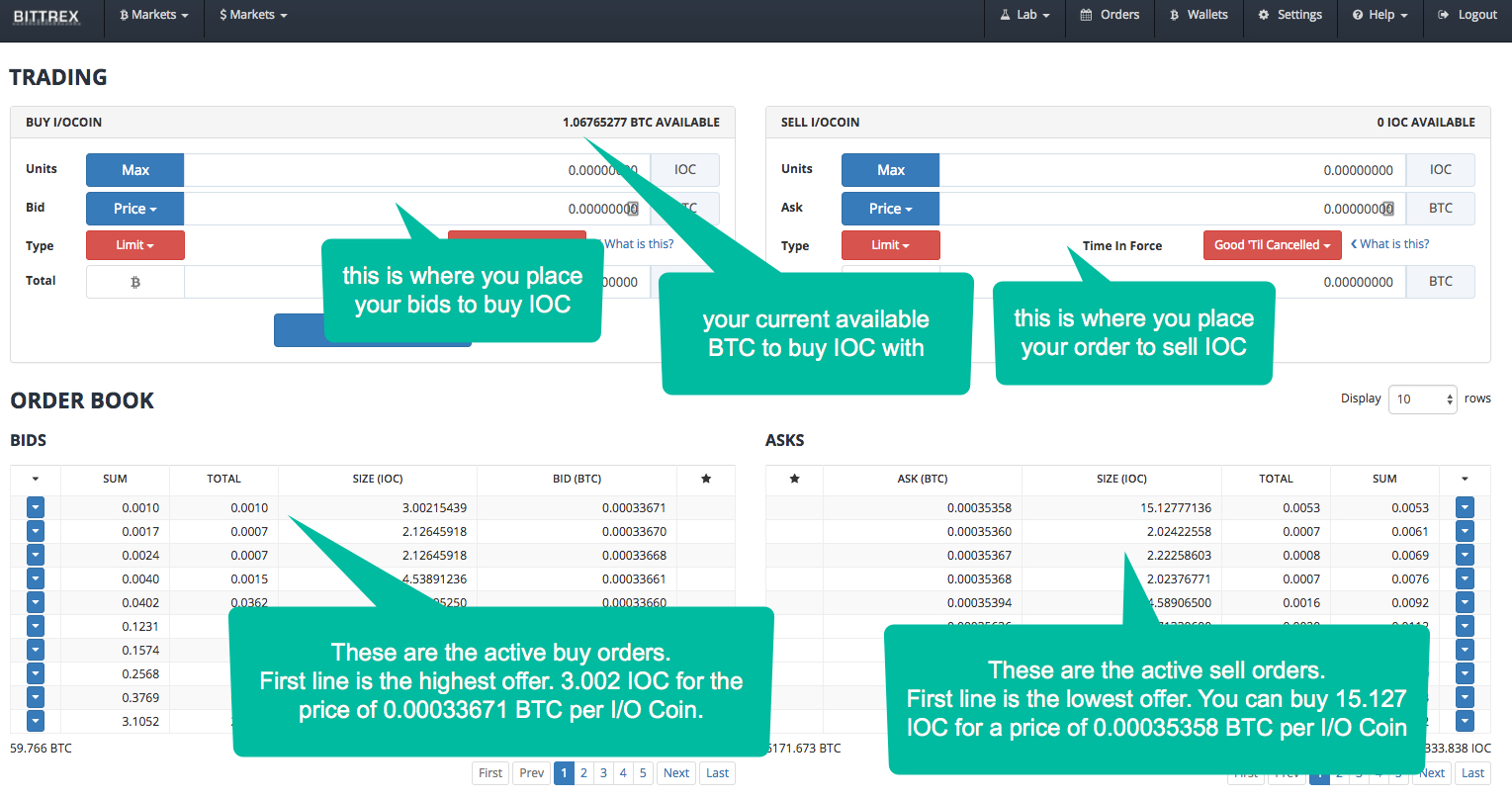Expand the Lab menu
The width and height of the screenshot is (1512, 799).
[1025, 15]
